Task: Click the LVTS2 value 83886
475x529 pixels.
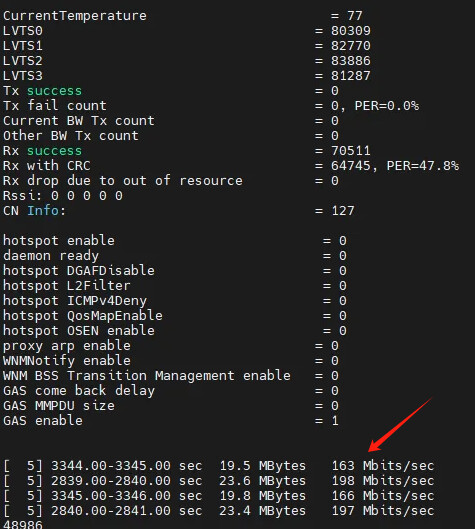Action: click(351, 61)
